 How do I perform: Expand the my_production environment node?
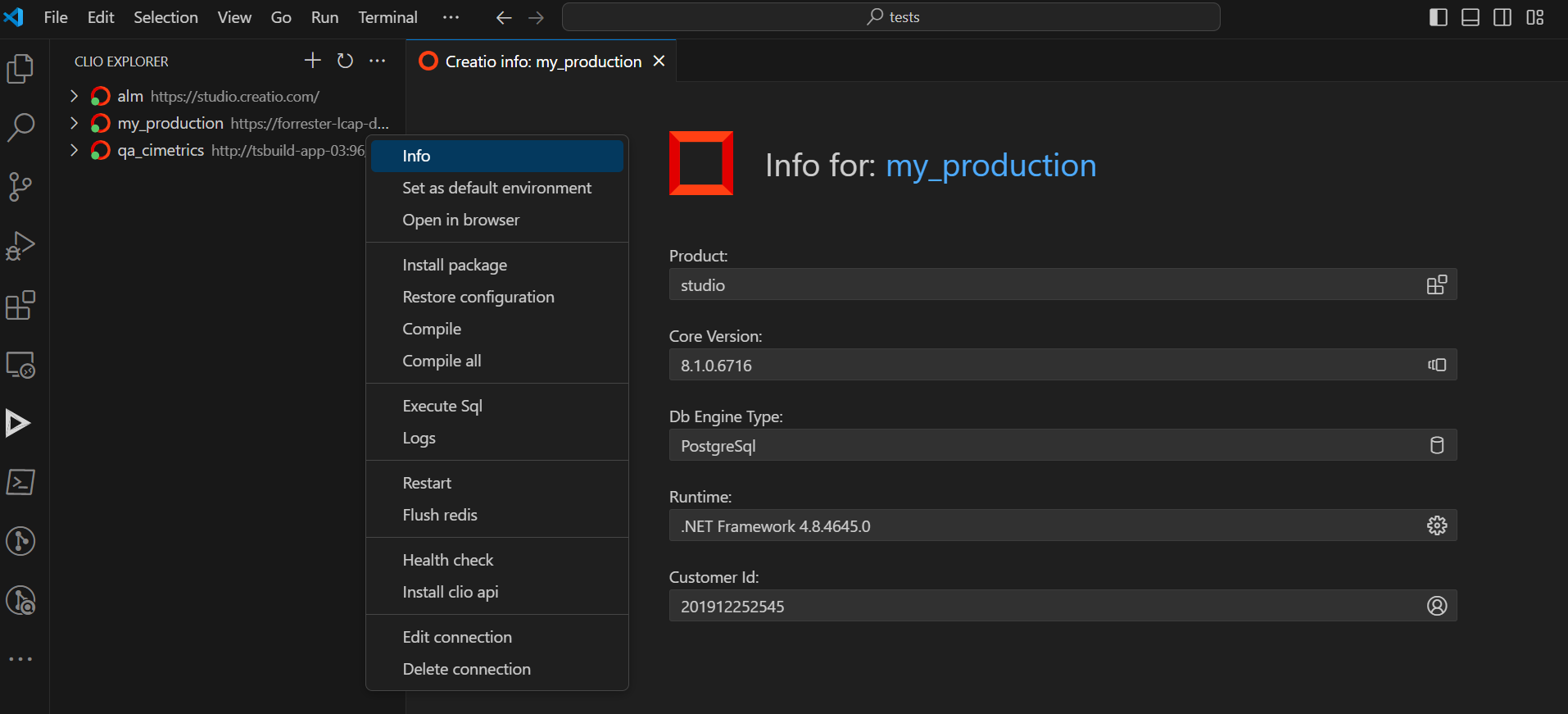74,123
